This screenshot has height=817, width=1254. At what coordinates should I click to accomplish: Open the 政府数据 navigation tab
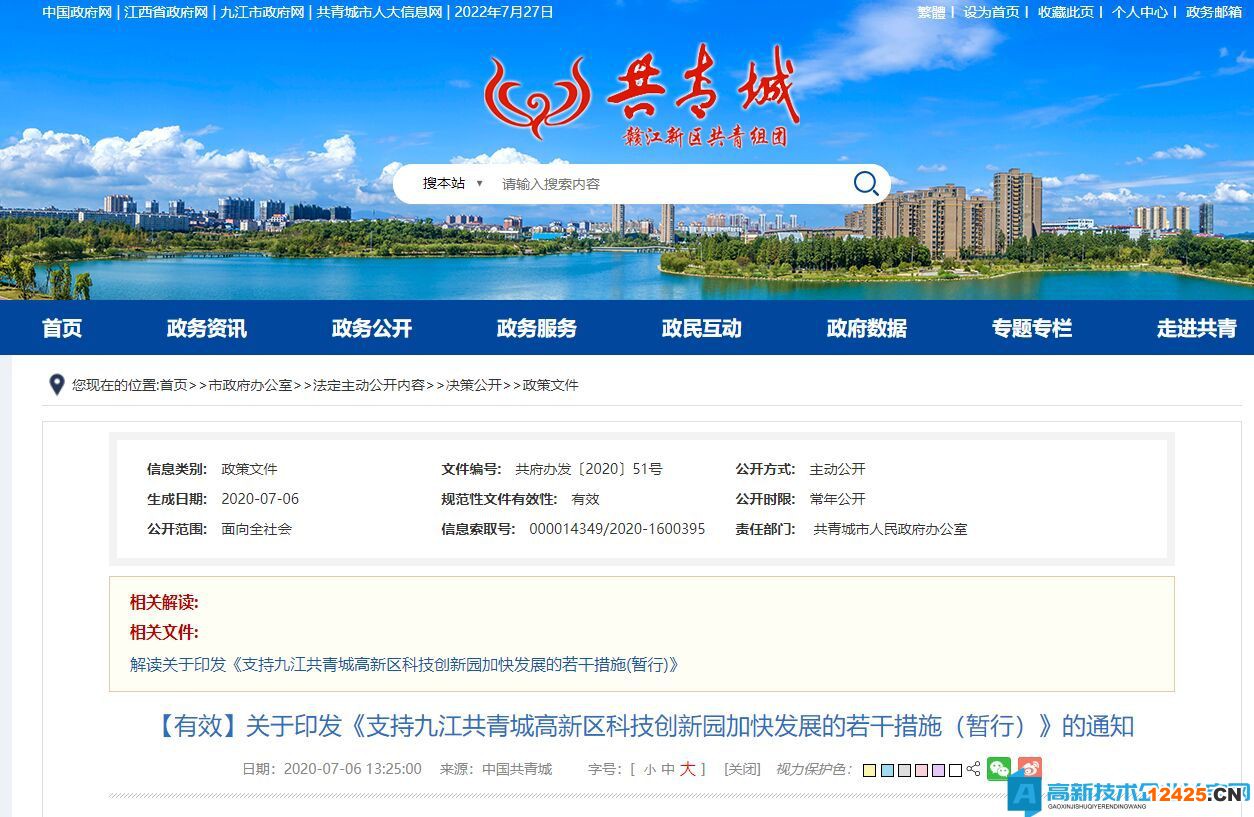pos(867,328)
